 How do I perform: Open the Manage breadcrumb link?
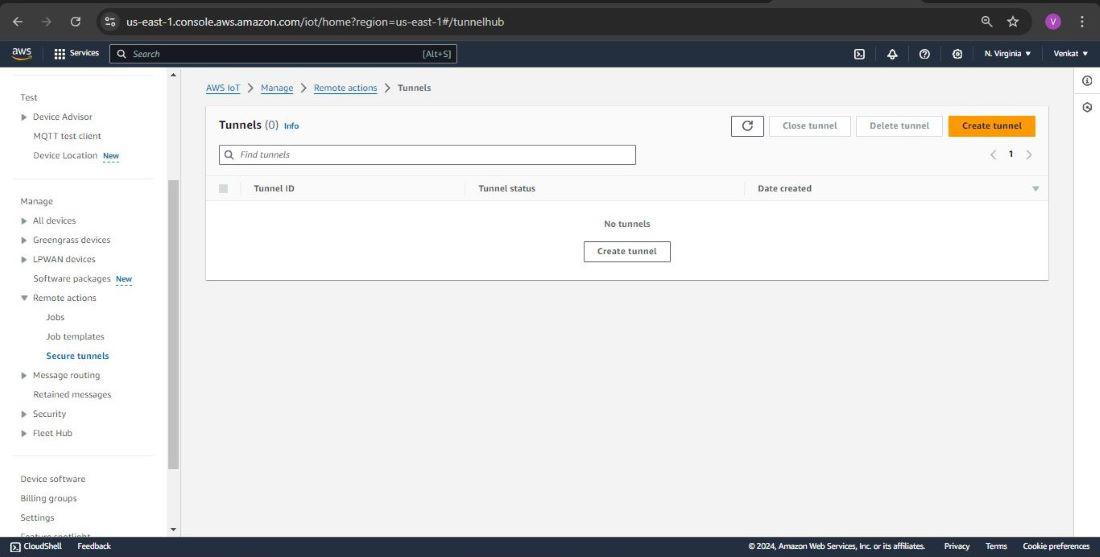pyautogui.click(x=277, y=88)
